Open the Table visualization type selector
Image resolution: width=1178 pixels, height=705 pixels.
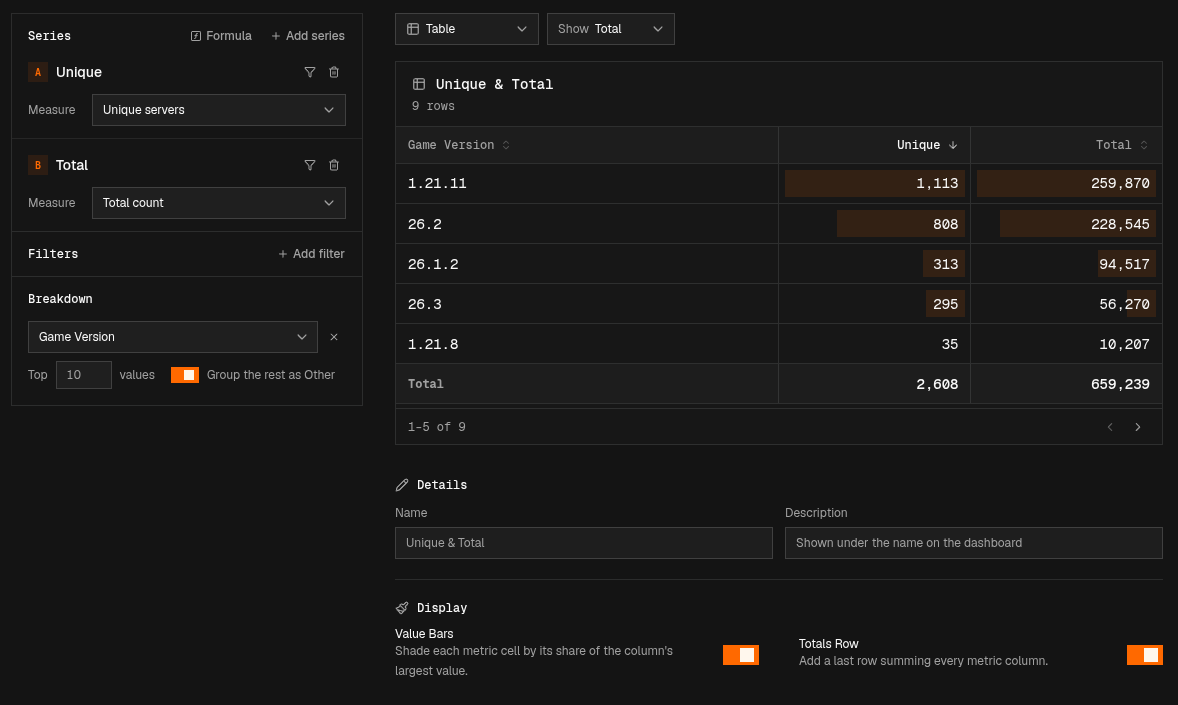click(x=467, y=29)
